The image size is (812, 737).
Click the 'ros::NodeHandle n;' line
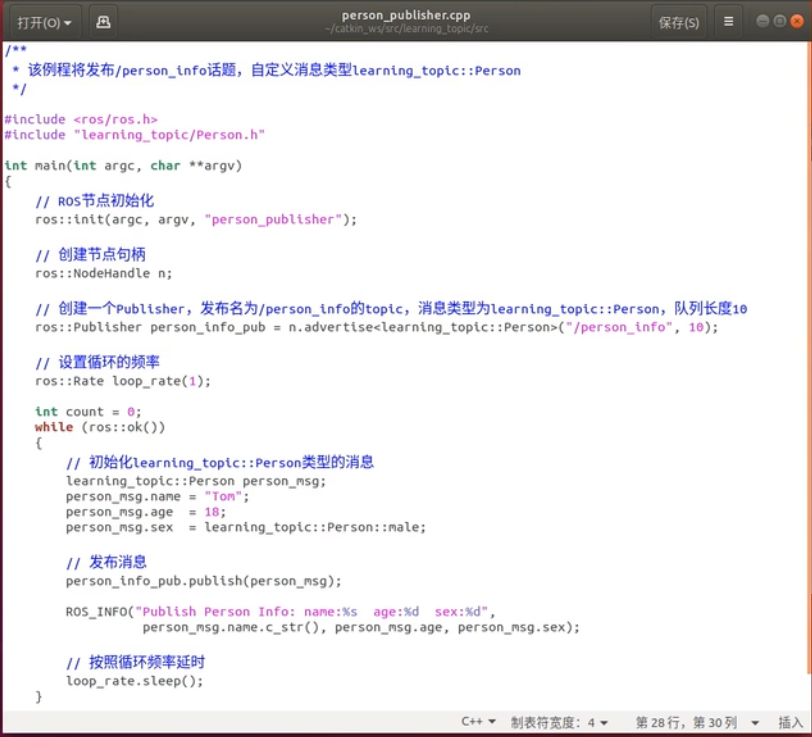(103, 273)
